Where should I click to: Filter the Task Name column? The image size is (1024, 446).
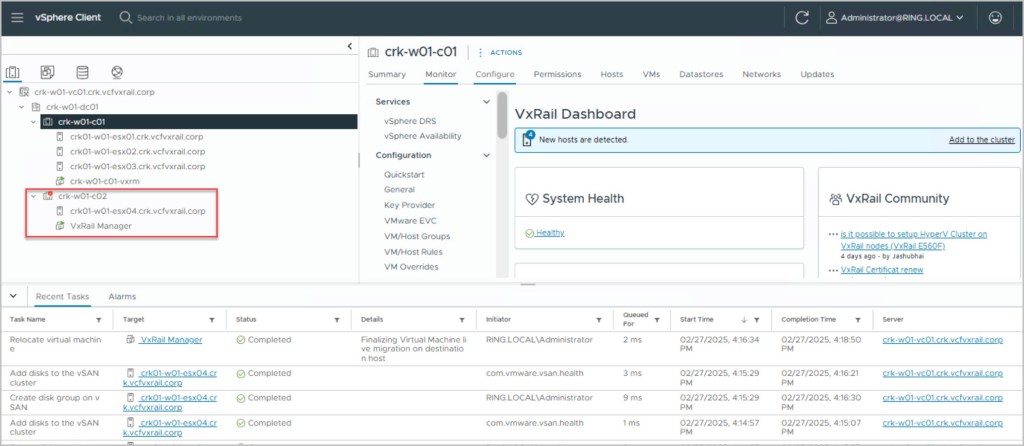pos(98,319)
